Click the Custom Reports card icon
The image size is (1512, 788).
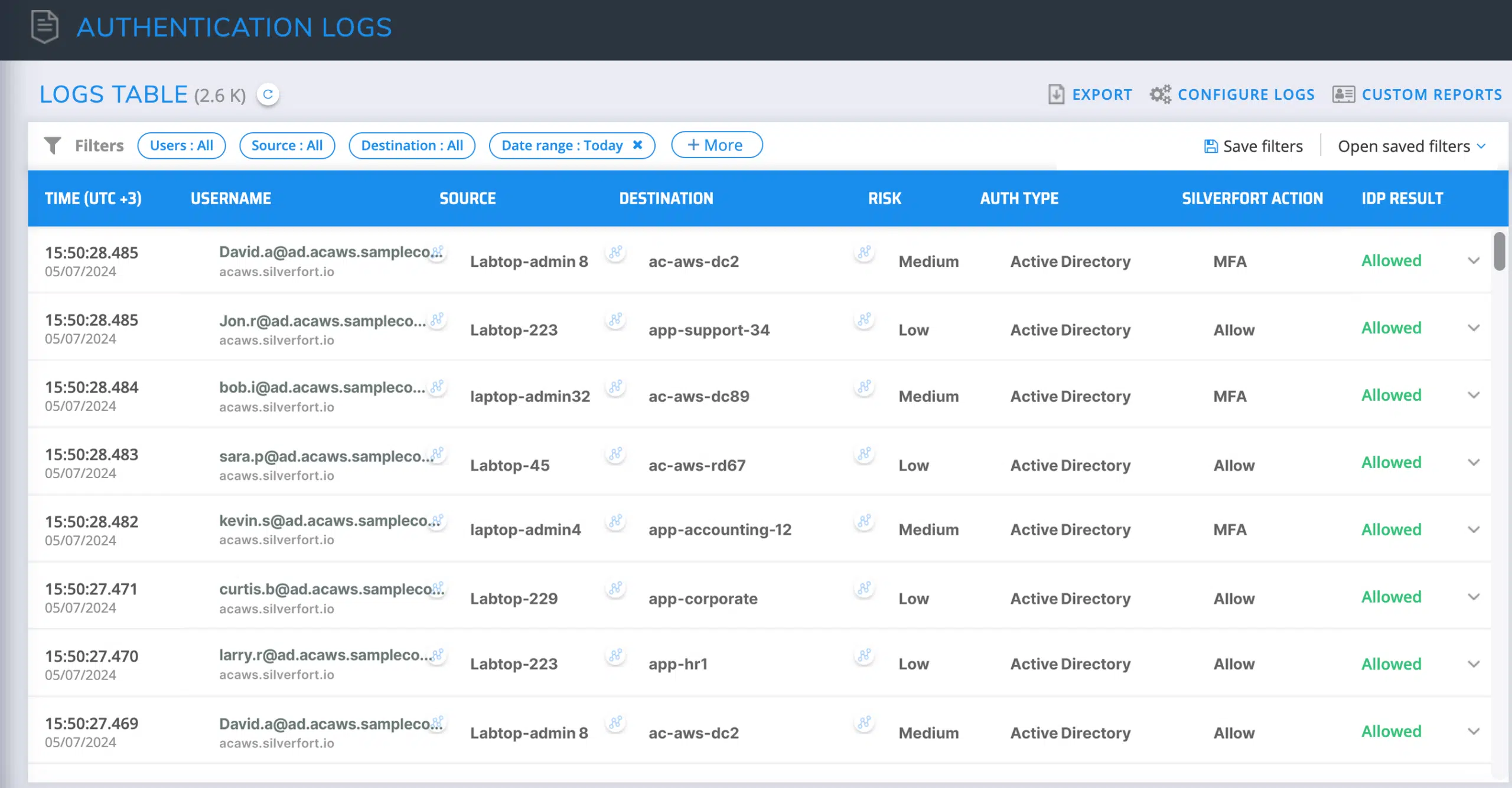(1343, 94)
